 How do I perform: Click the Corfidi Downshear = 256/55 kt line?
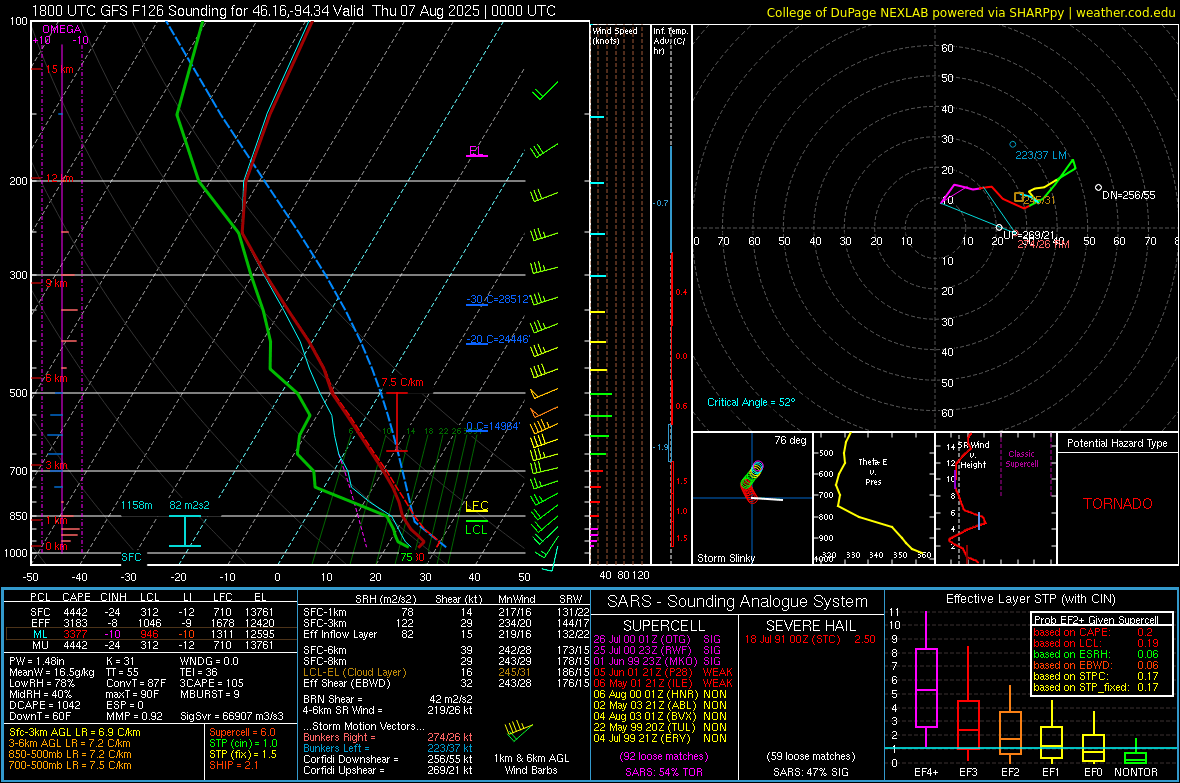click(x=388, y=759)
